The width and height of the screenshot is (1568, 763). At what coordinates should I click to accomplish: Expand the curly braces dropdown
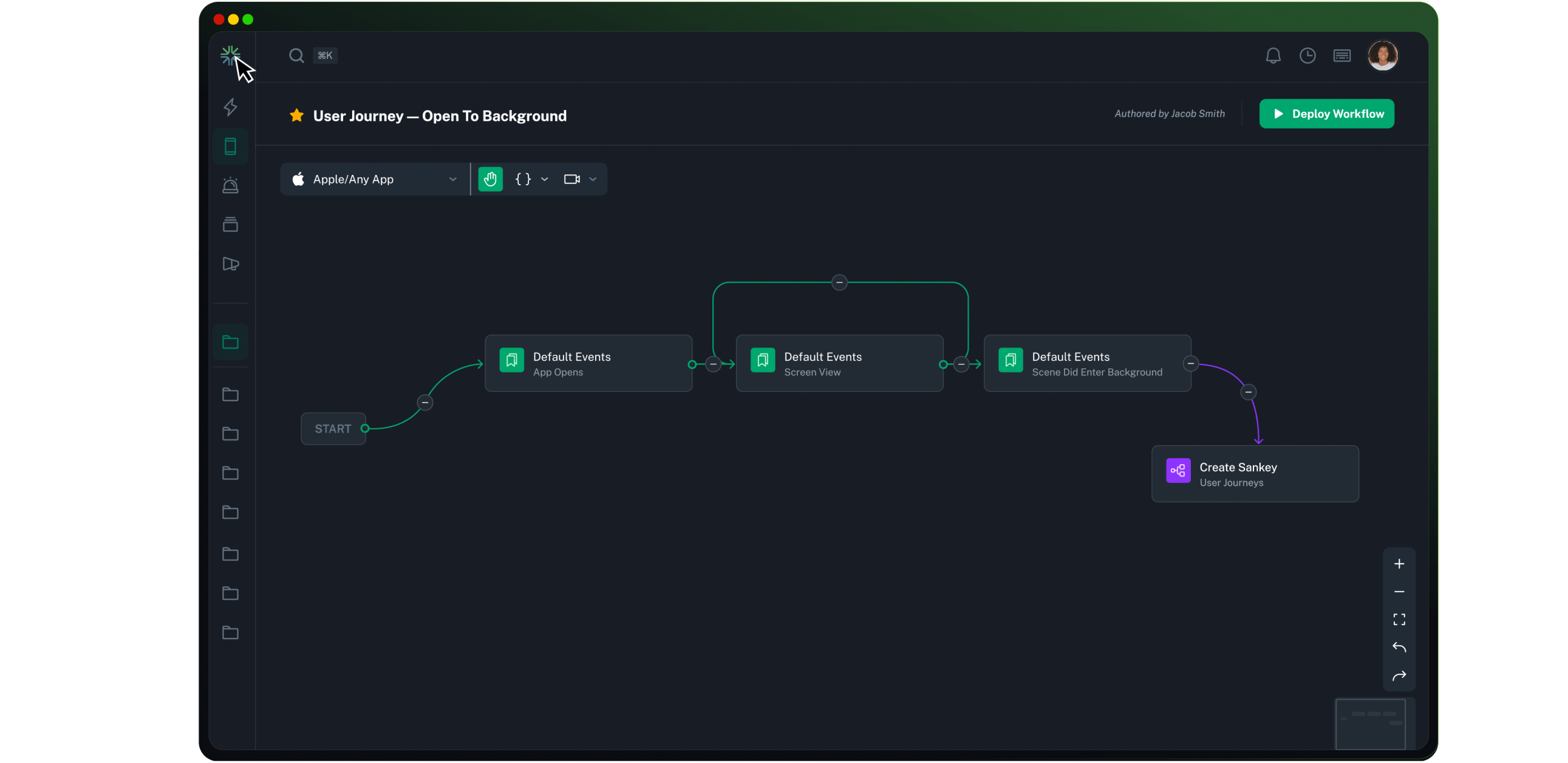tap(531, 179)
